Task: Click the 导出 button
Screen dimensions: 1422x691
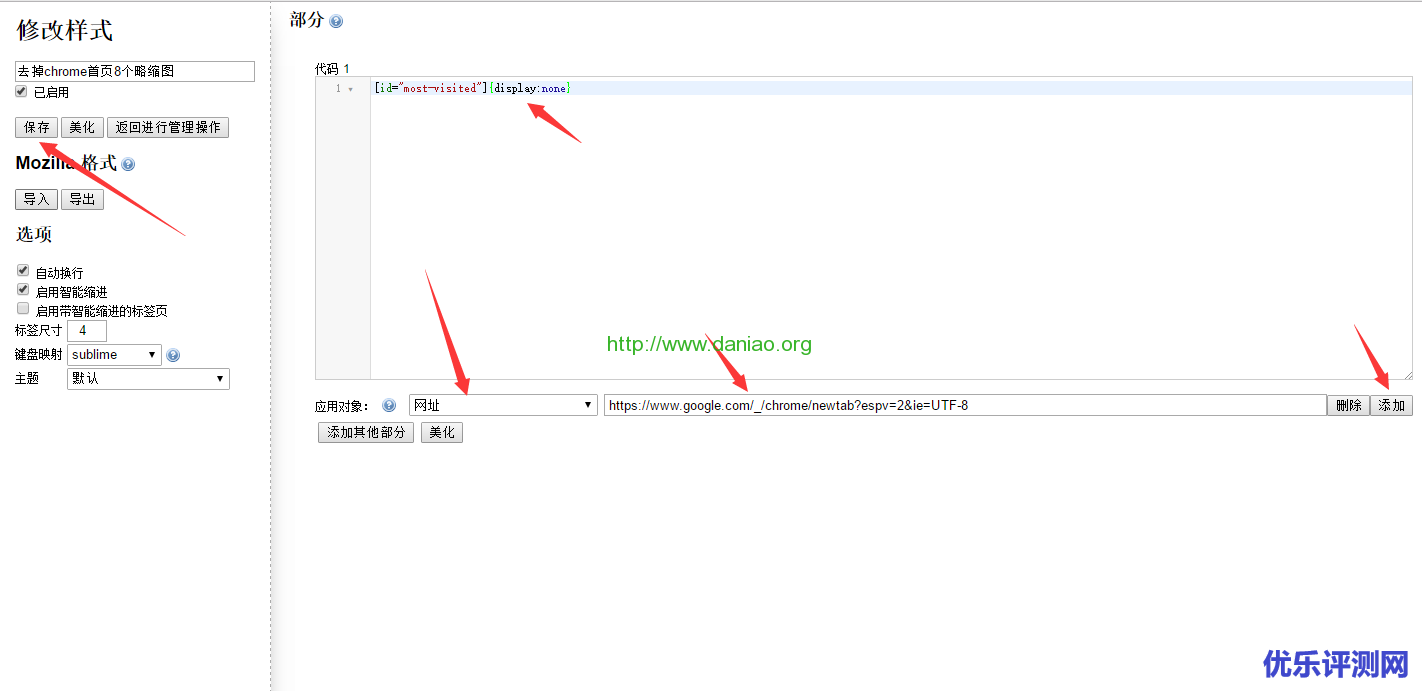Action: [x=82, y=199]
